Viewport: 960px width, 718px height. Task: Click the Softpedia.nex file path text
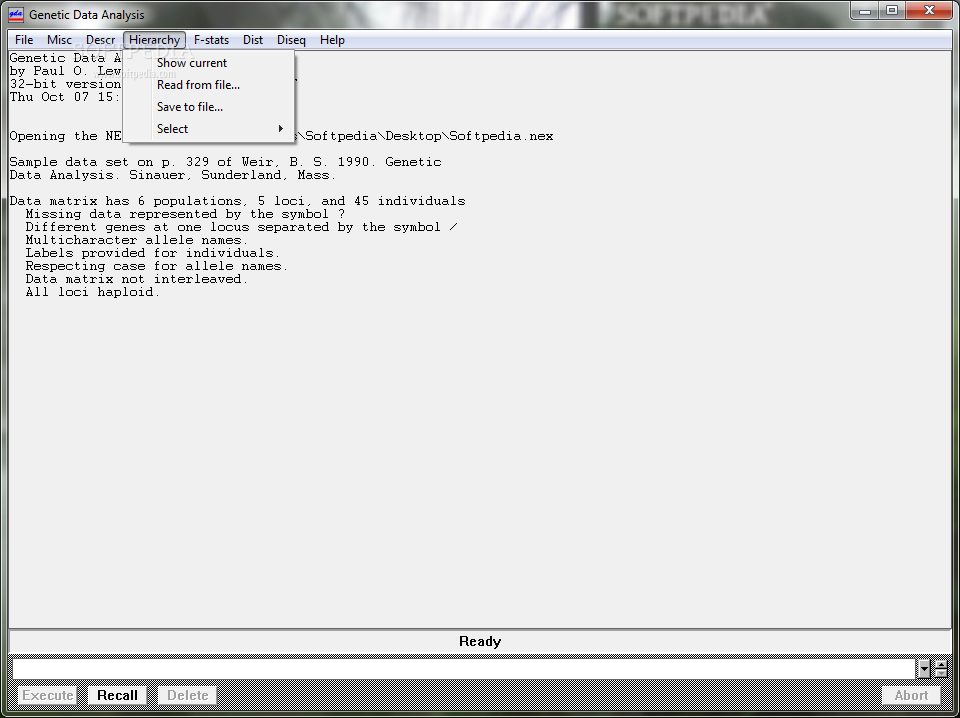(424, 136)
